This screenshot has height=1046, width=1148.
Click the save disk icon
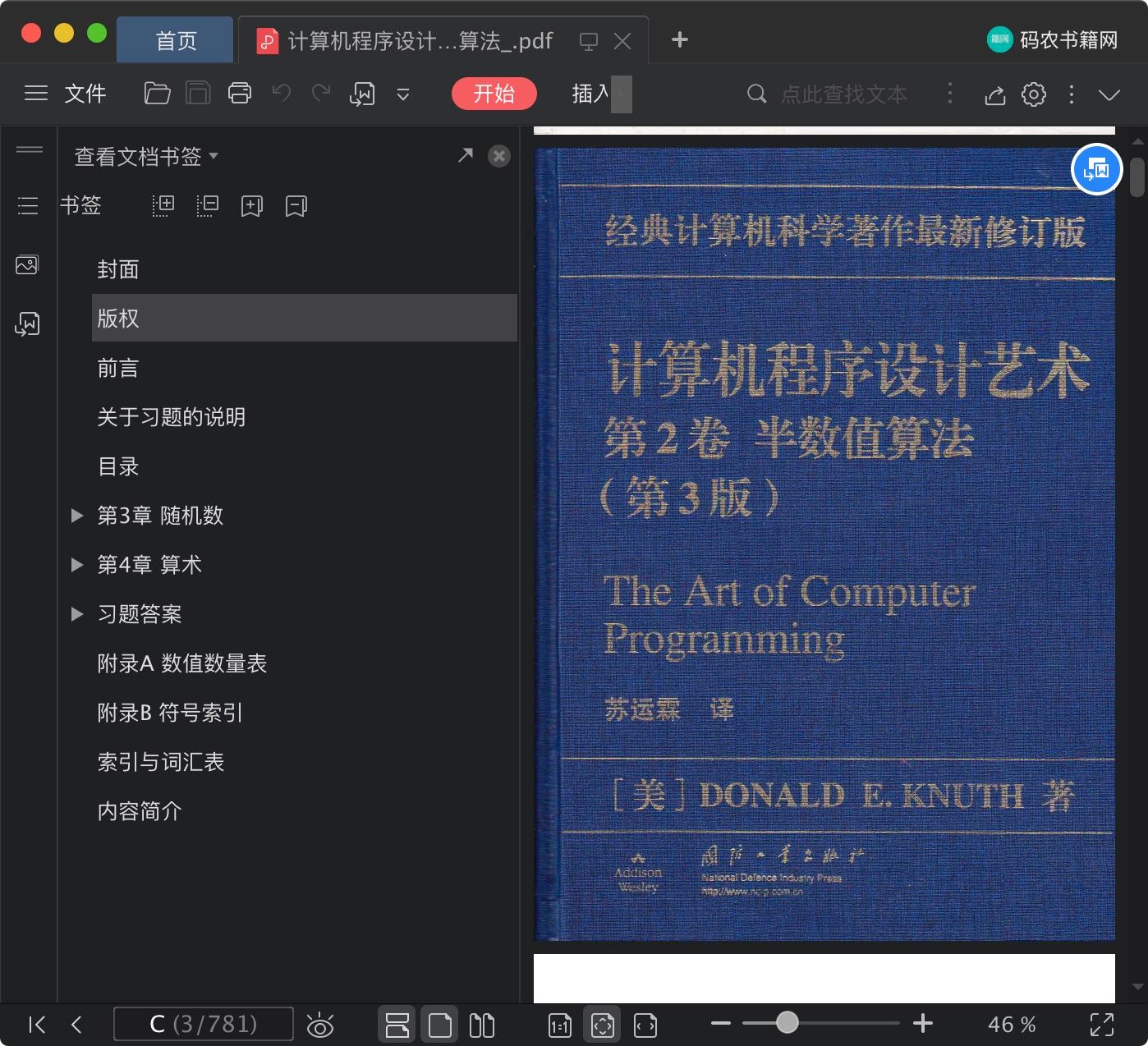click(x=198, y=94)
